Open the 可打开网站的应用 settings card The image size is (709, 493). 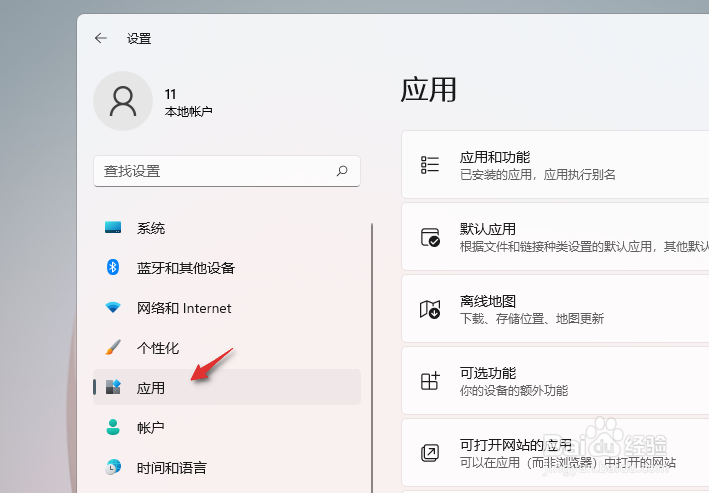(x=555, y=453)
